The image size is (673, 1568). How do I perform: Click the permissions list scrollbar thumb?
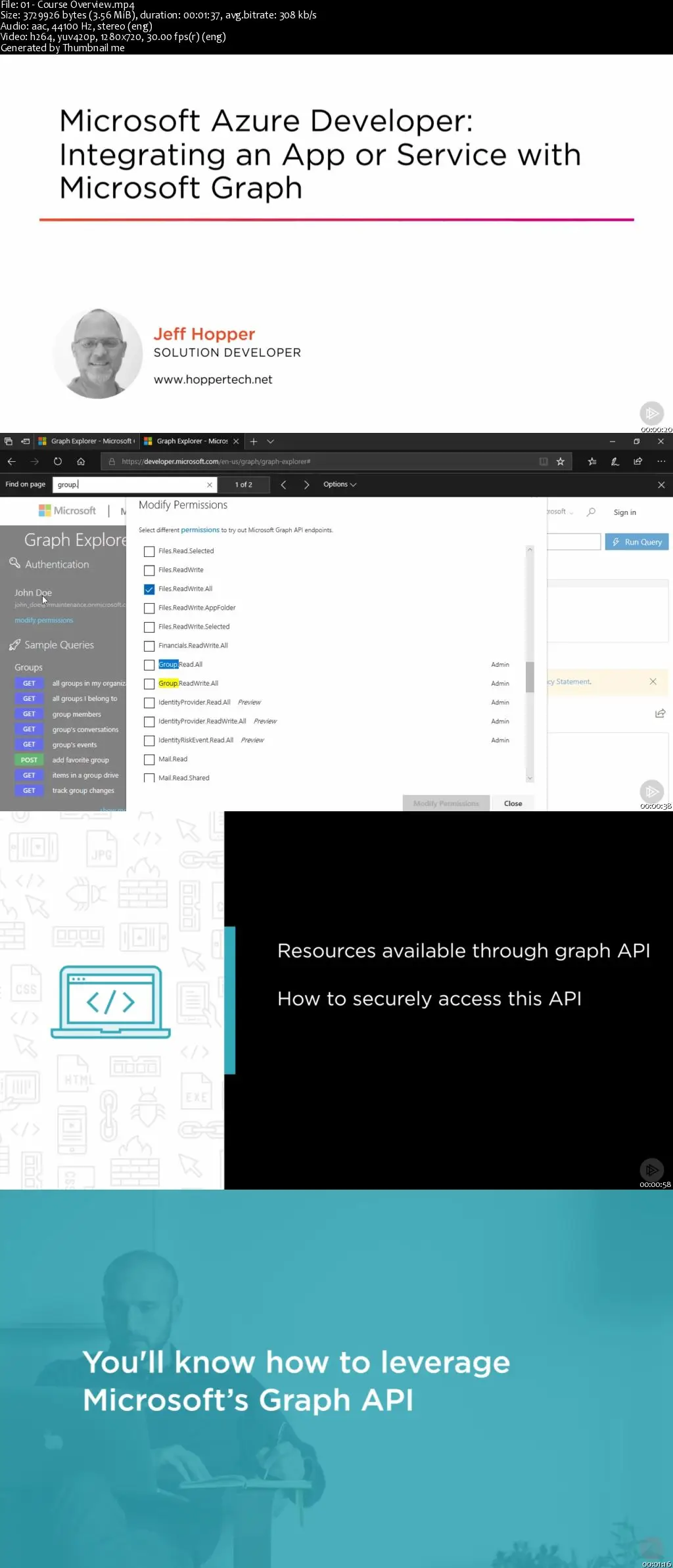(x=530, y=677)
